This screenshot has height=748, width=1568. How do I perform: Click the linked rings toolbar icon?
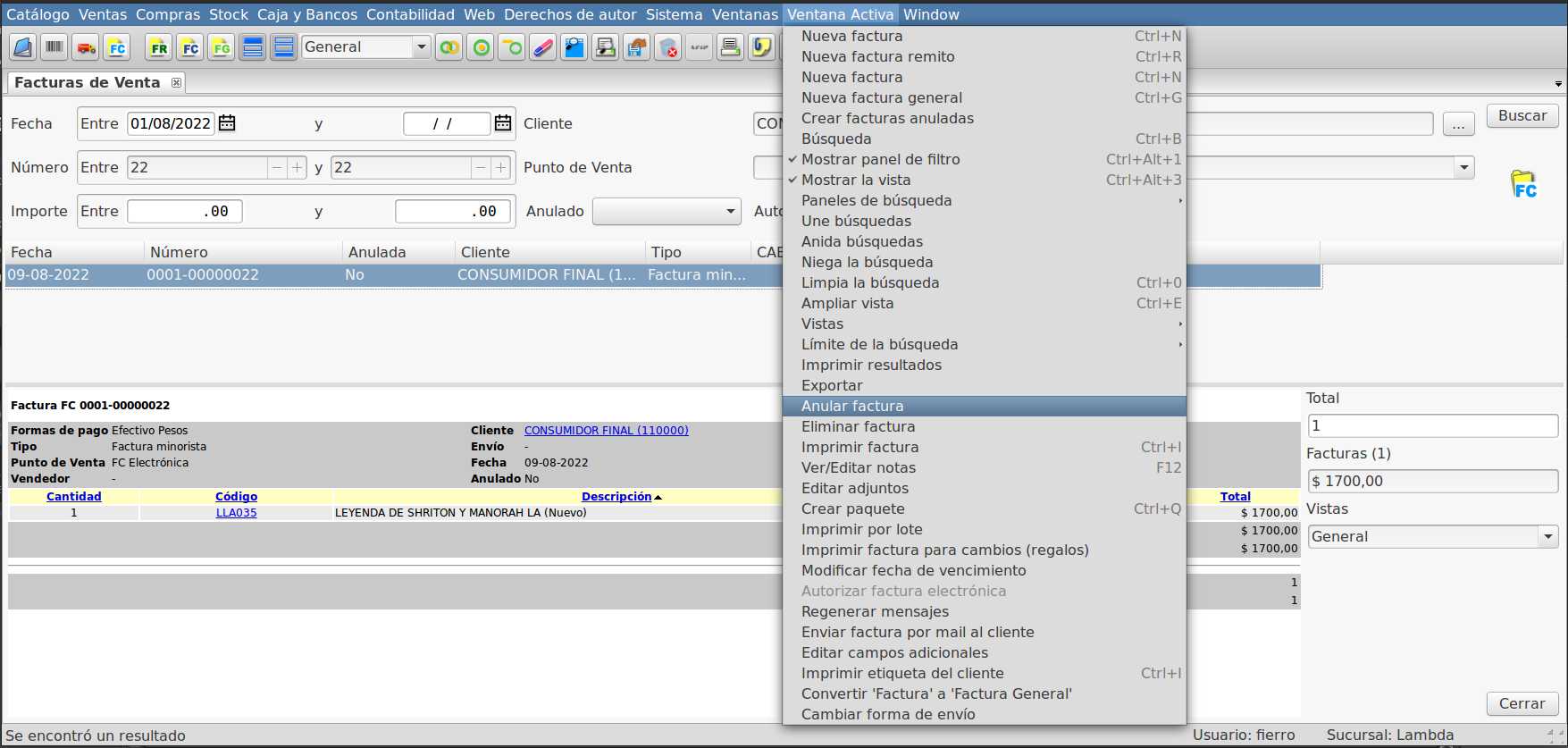point(449,47)
